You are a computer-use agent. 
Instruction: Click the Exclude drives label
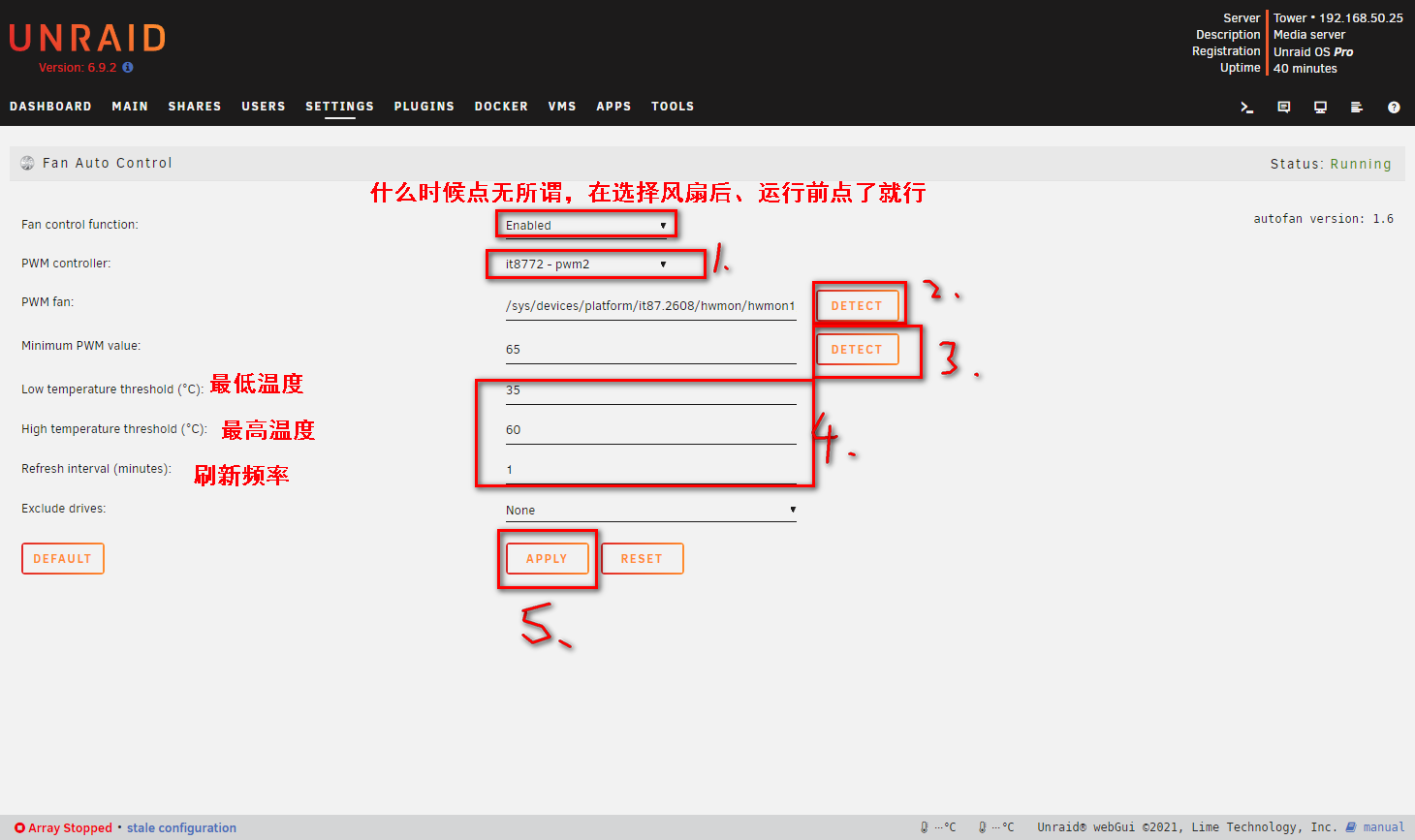point(64,509)
